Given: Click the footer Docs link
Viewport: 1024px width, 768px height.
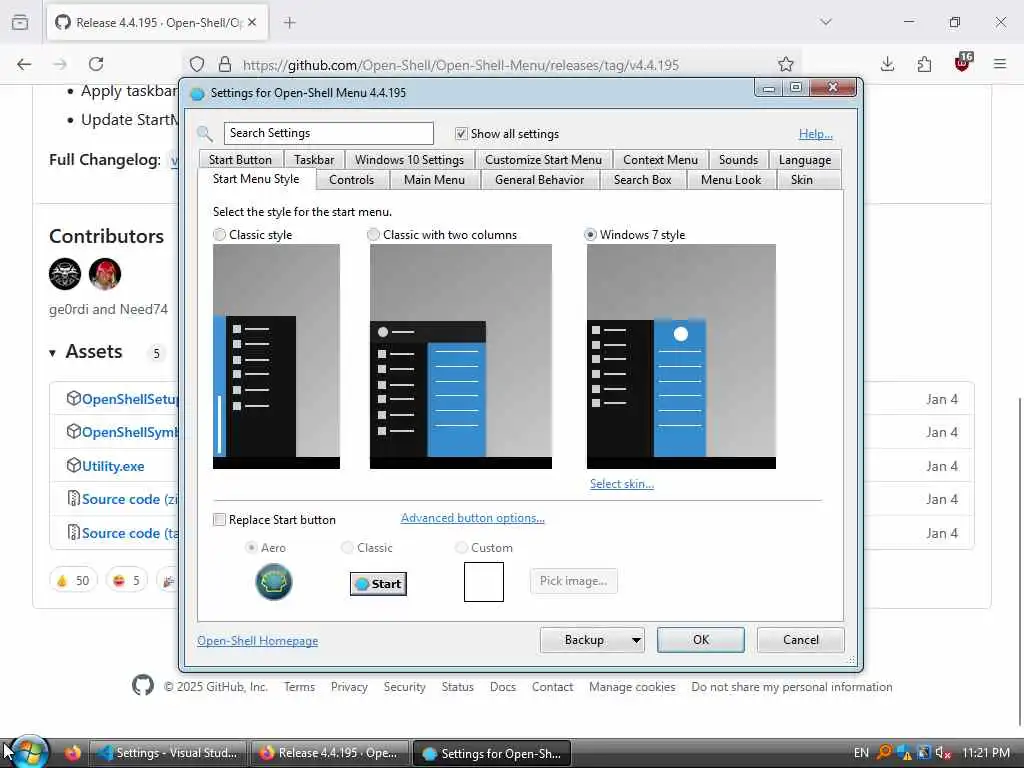Looking at the screenshot, I should click(x=503, y=687).
